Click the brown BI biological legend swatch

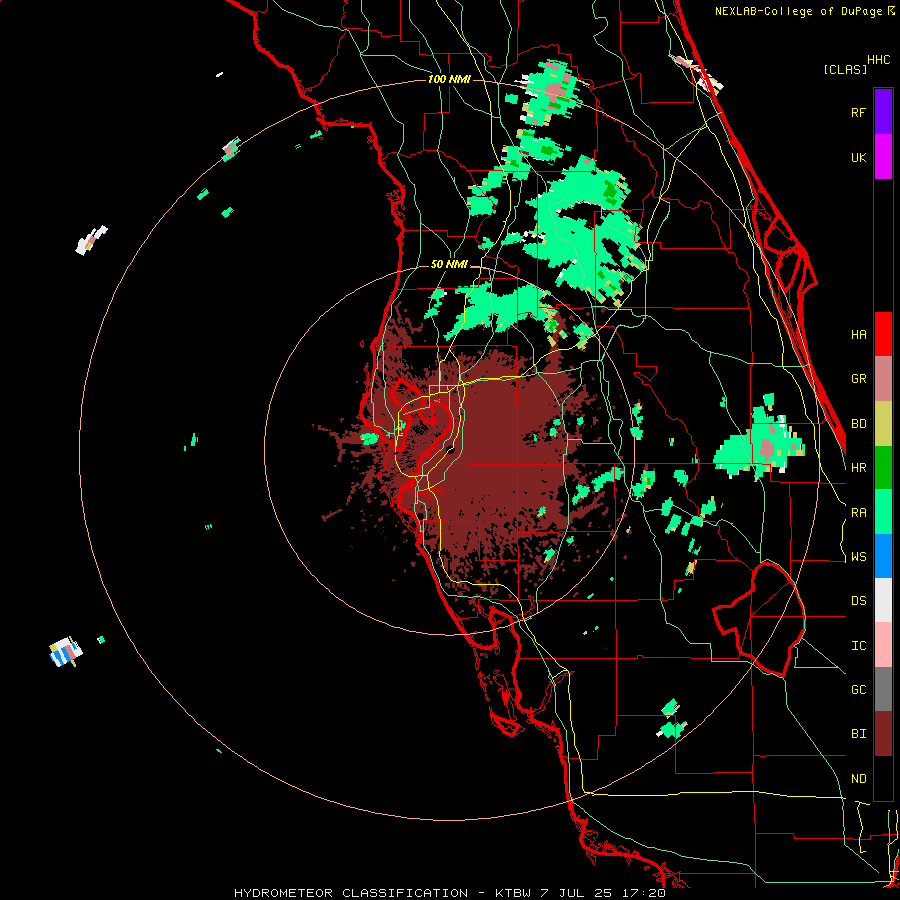pyautogui.click(x=883, y=734)
